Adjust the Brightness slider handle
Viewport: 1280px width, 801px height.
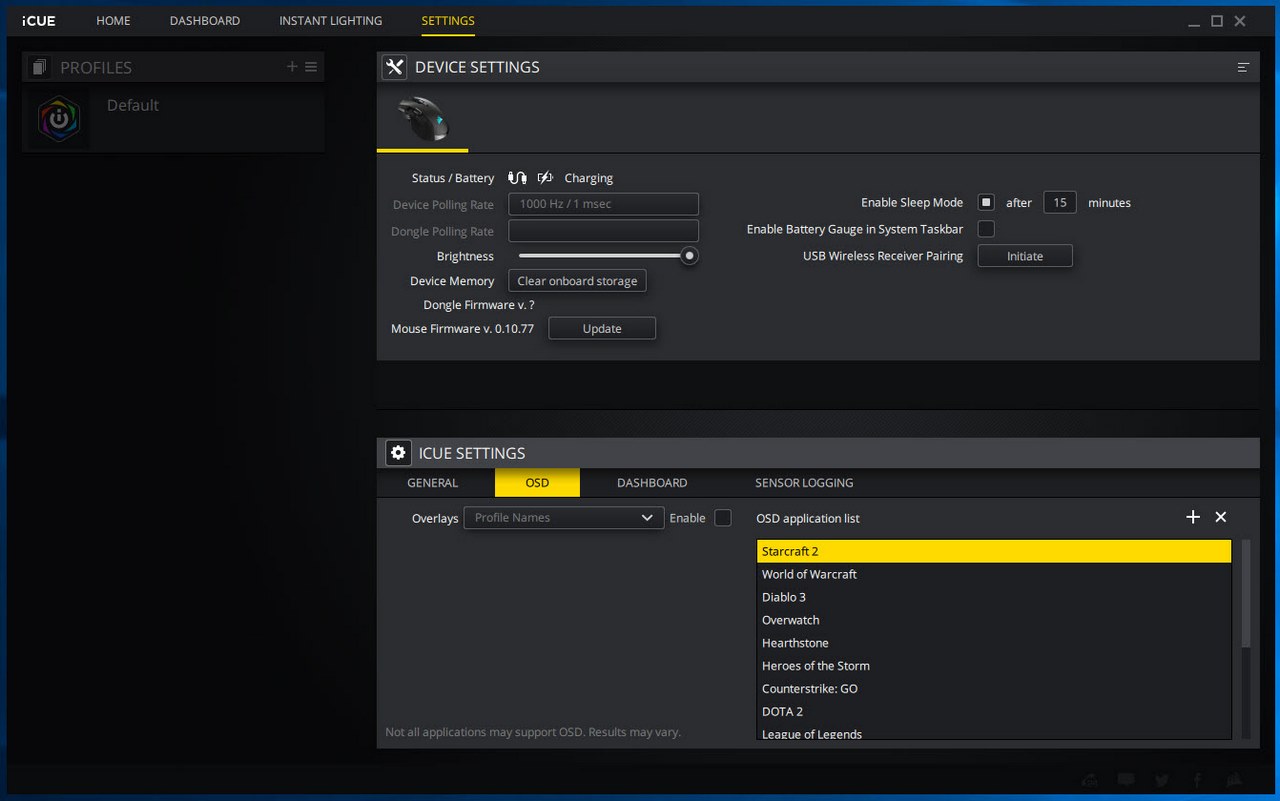click(689, 256)
